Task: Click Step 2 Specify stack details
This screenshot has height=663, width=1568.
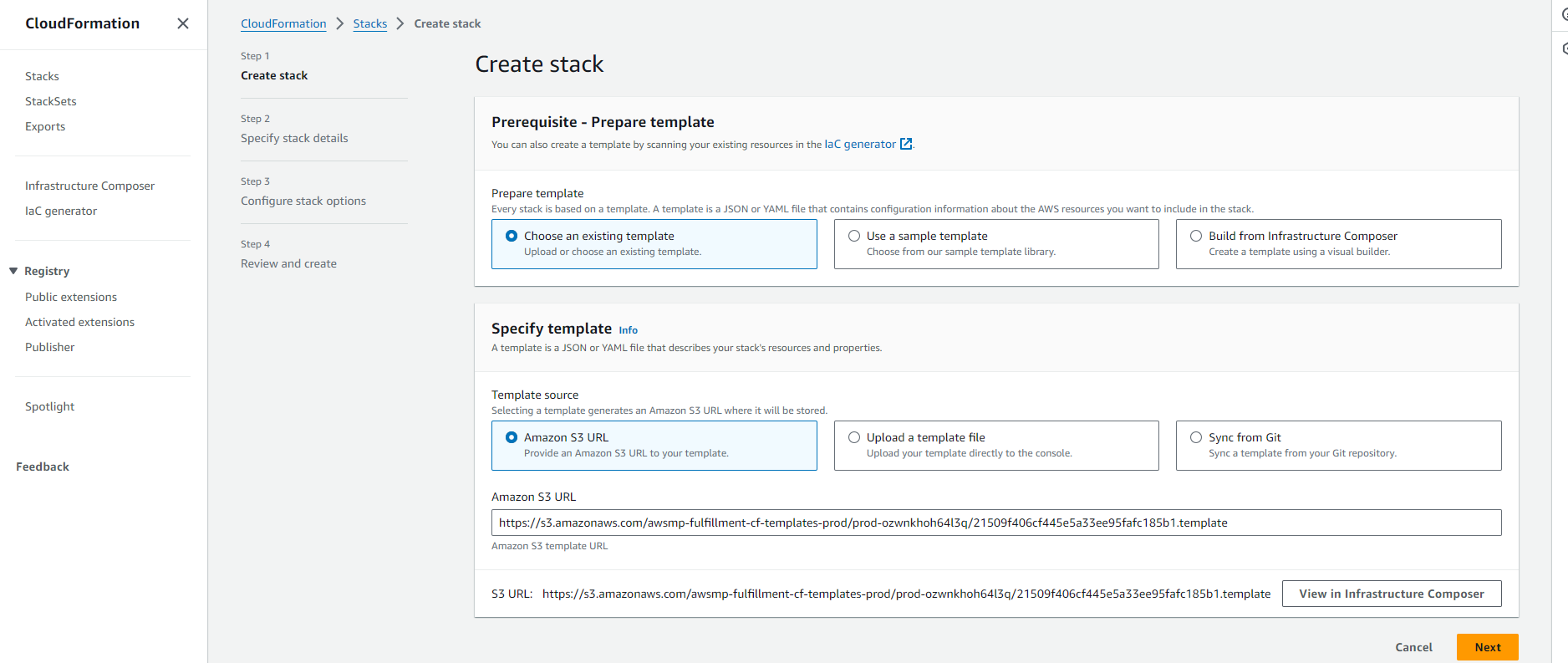Action: pos(294,138)
